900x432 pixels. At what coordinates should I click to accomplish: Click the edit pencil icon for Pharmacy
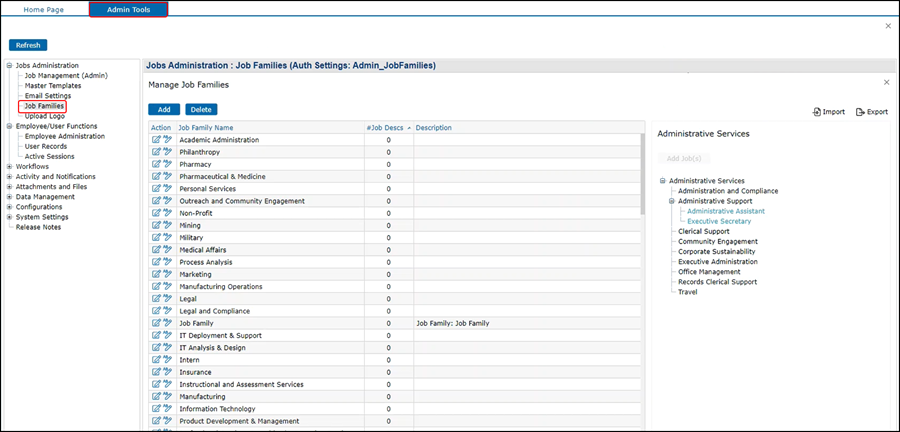pos(156,164)
